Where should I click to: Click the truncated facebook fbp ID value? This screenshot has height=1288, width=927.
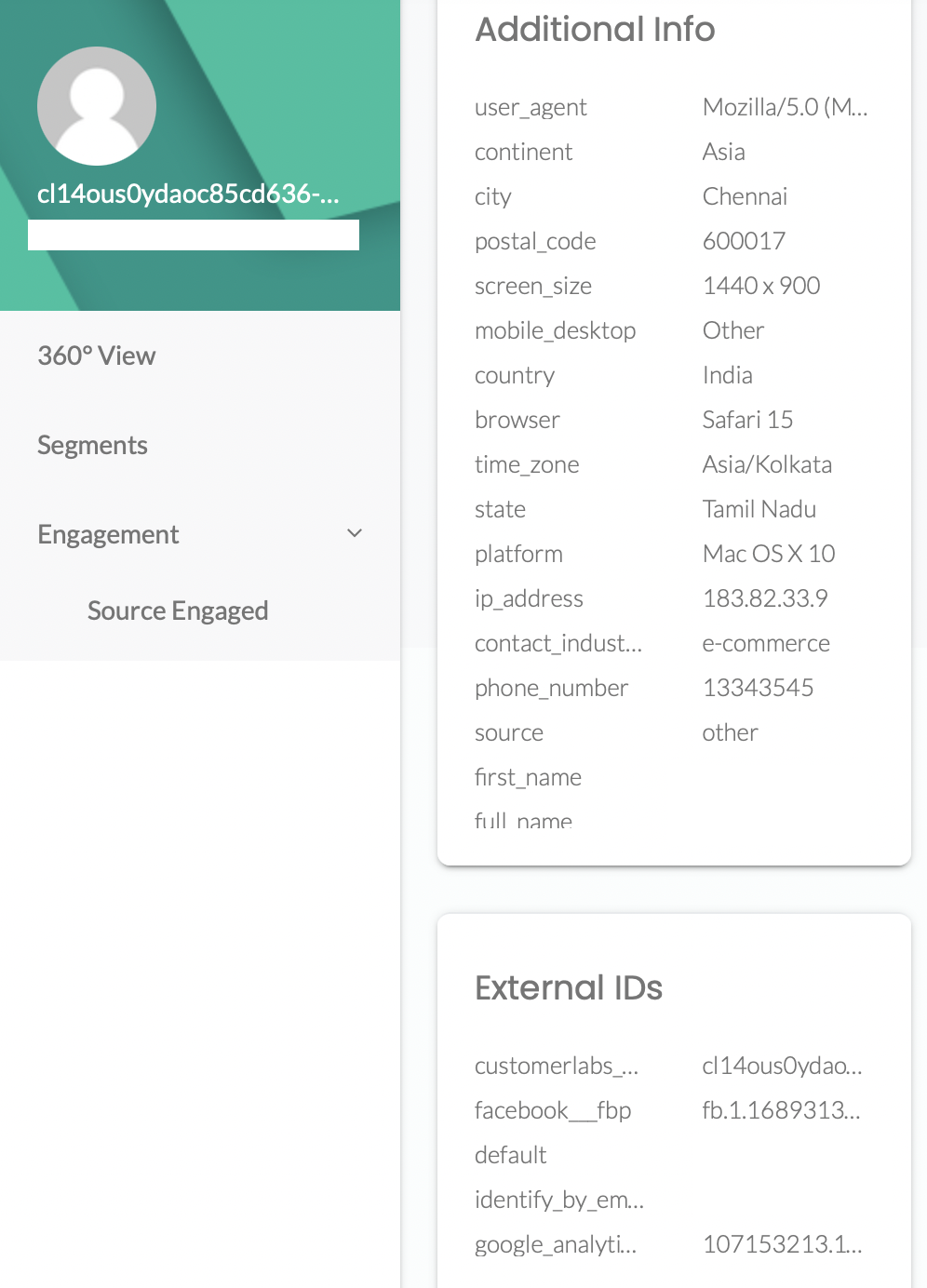click(x=781, y=1110)
